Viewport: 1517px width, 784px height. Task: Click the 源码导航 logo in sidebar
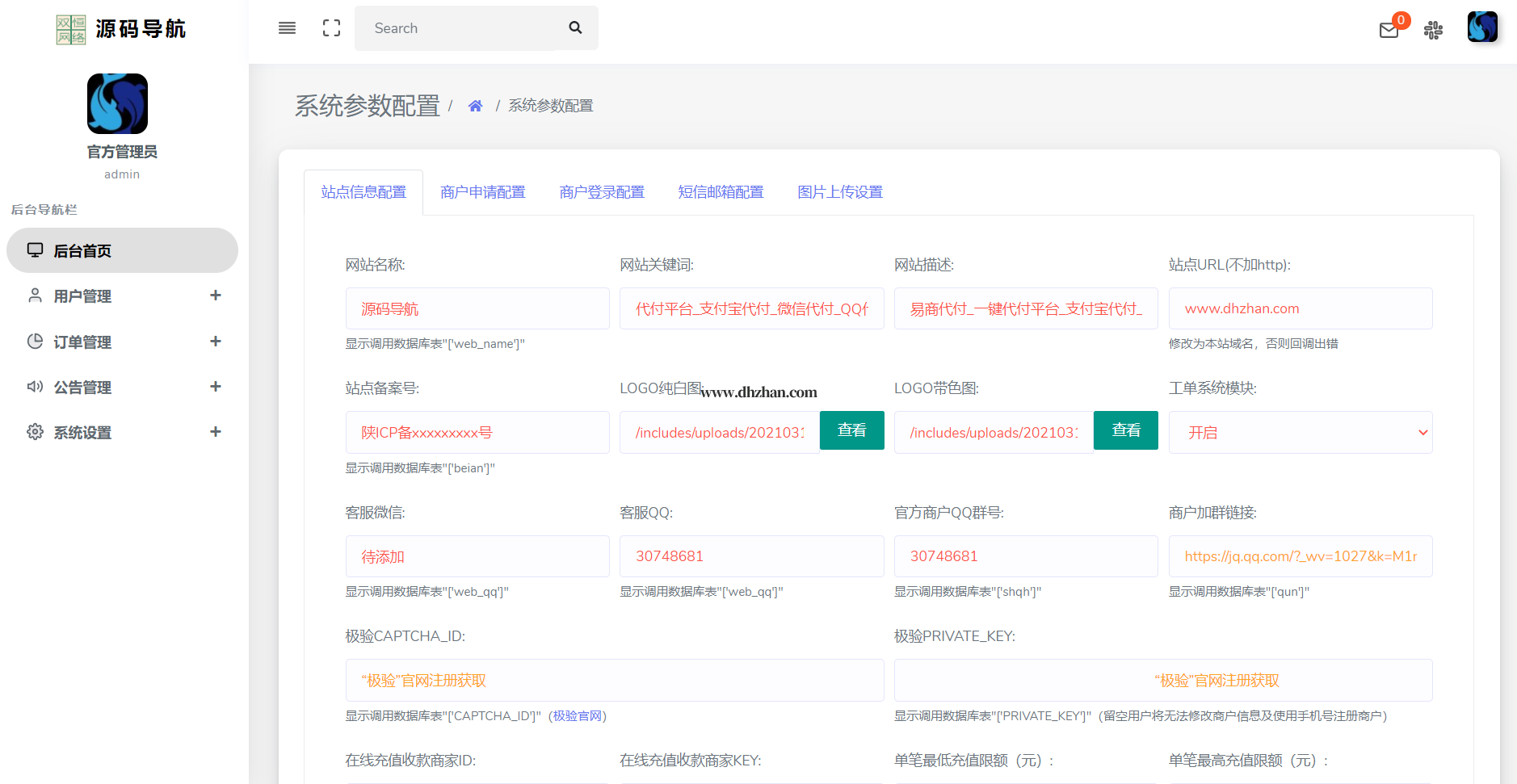point(121,29)
